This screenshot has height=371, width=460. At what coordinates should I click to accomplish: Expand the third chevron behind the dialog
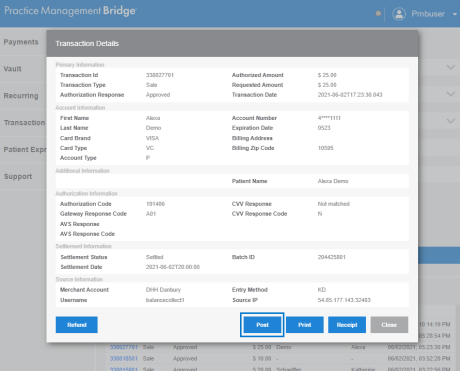point(451,121)
